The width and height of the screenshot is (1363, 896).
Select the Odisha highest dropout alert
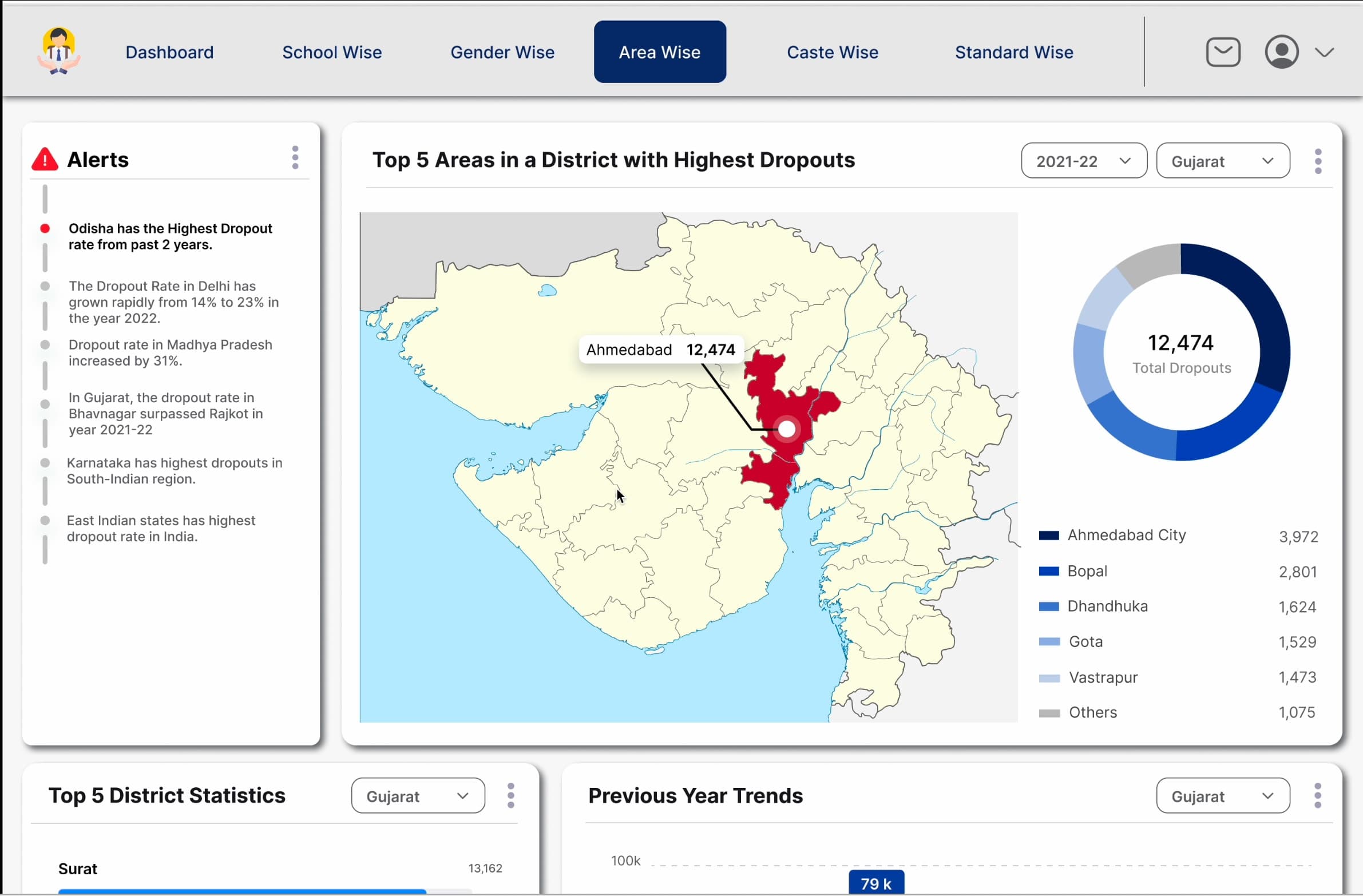pos(170,236)
